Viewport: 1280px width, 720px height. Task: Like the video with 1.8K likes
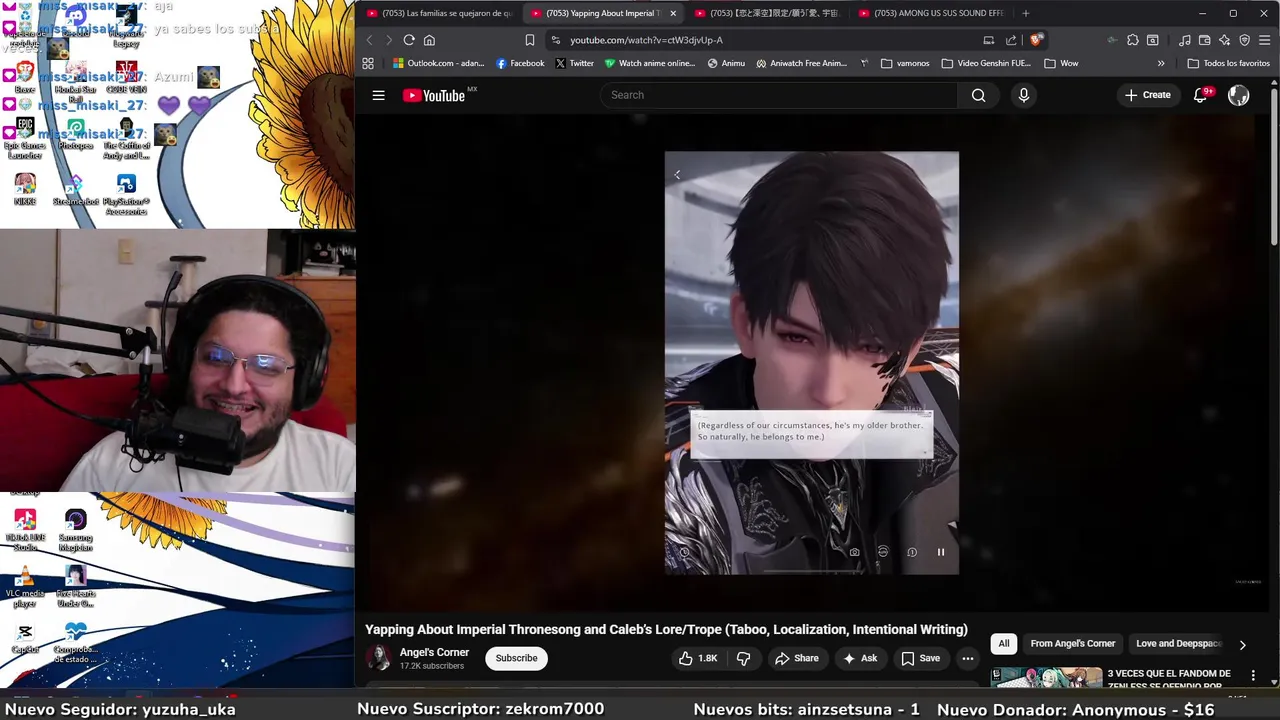coord(698,658)
